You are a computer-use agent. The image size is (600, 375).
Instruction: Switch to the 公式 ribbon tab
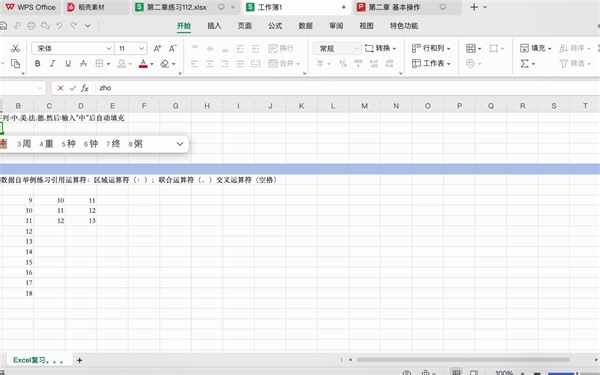click(275, 26)
